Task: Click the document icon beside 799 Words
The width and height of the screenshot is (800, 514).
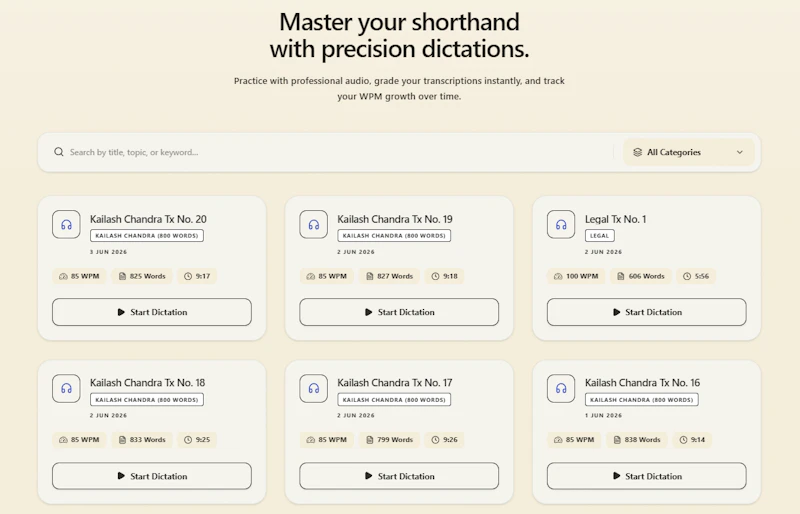Action: tap(369, 439)
